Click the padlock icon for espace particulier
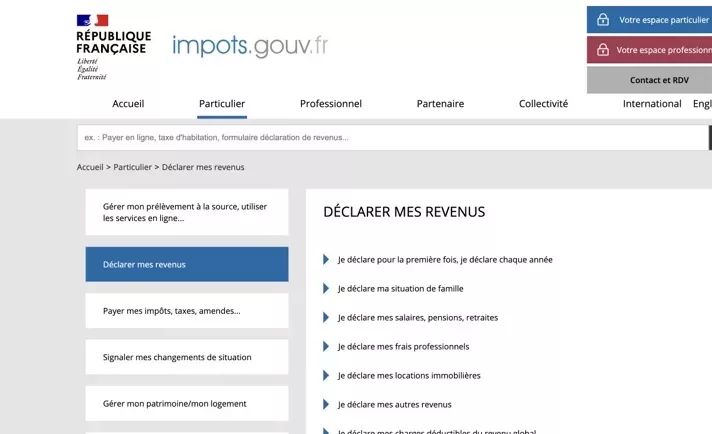This screenshot has height=434, width=712. [602, 19]
